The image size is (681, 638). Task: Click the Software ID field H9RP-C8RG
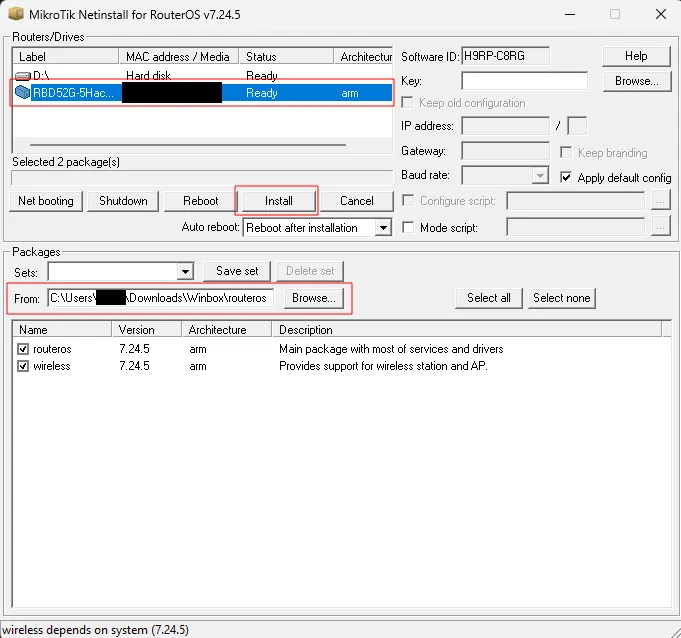pyautogui.click(x=506, y=56)
